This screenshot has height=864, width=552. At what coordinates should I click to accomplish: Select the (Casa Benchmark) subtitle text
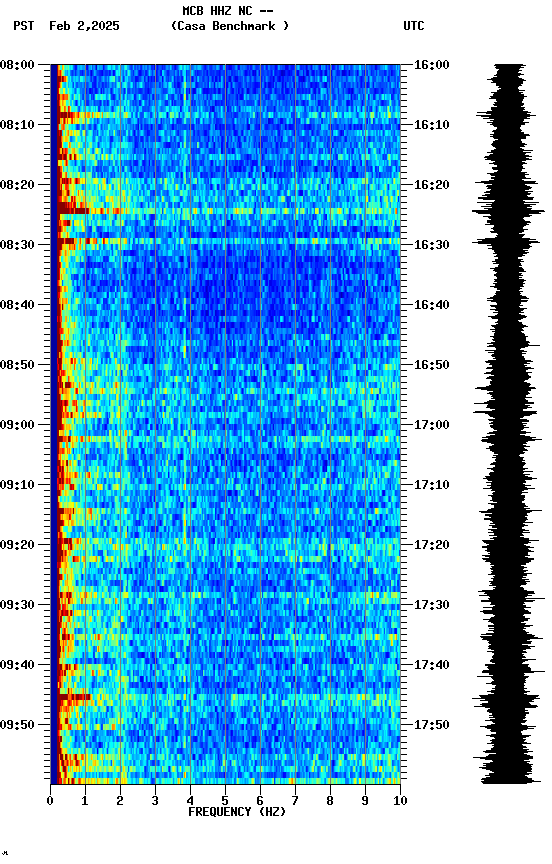230,26
